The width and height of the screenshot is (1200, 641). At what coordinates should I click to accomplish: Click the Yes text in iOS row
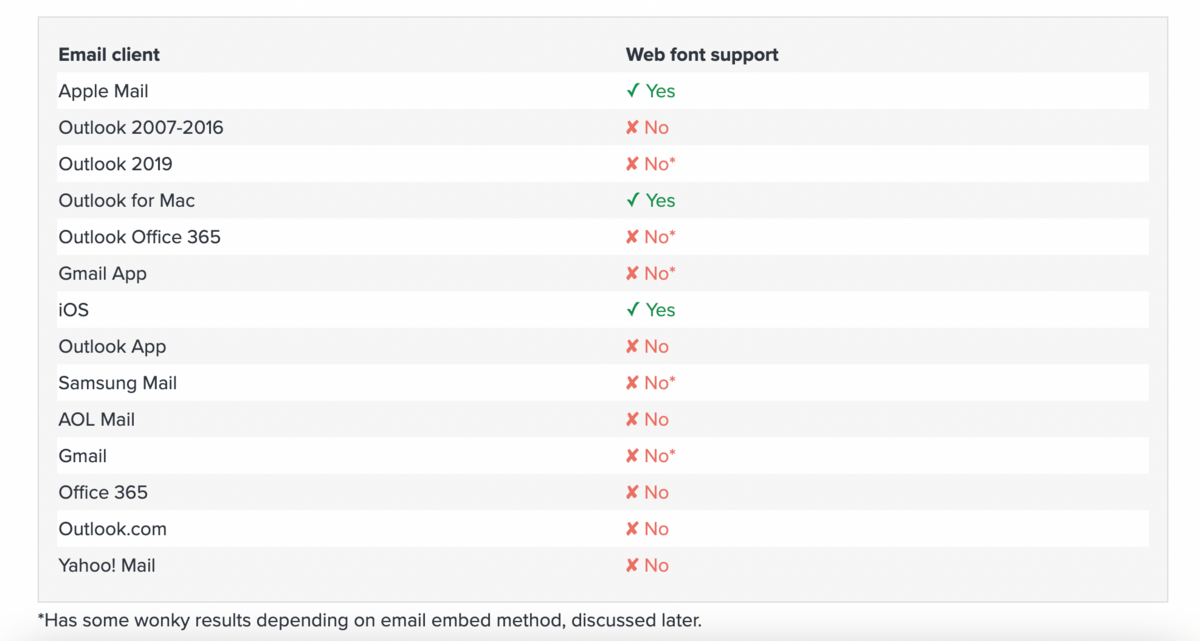point(660,310)
